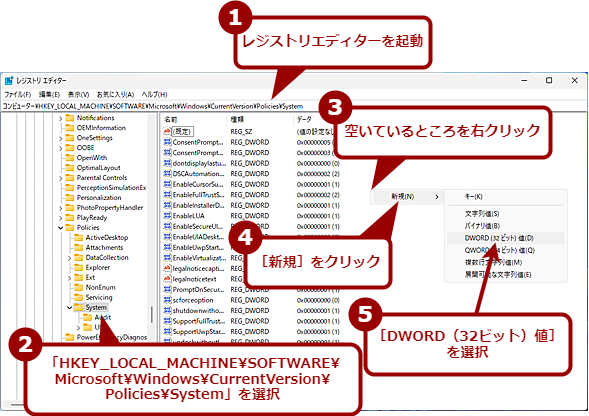Click the folder icon beside OpenWith
The width and height of the screenshot is (589, 416).
69,158
